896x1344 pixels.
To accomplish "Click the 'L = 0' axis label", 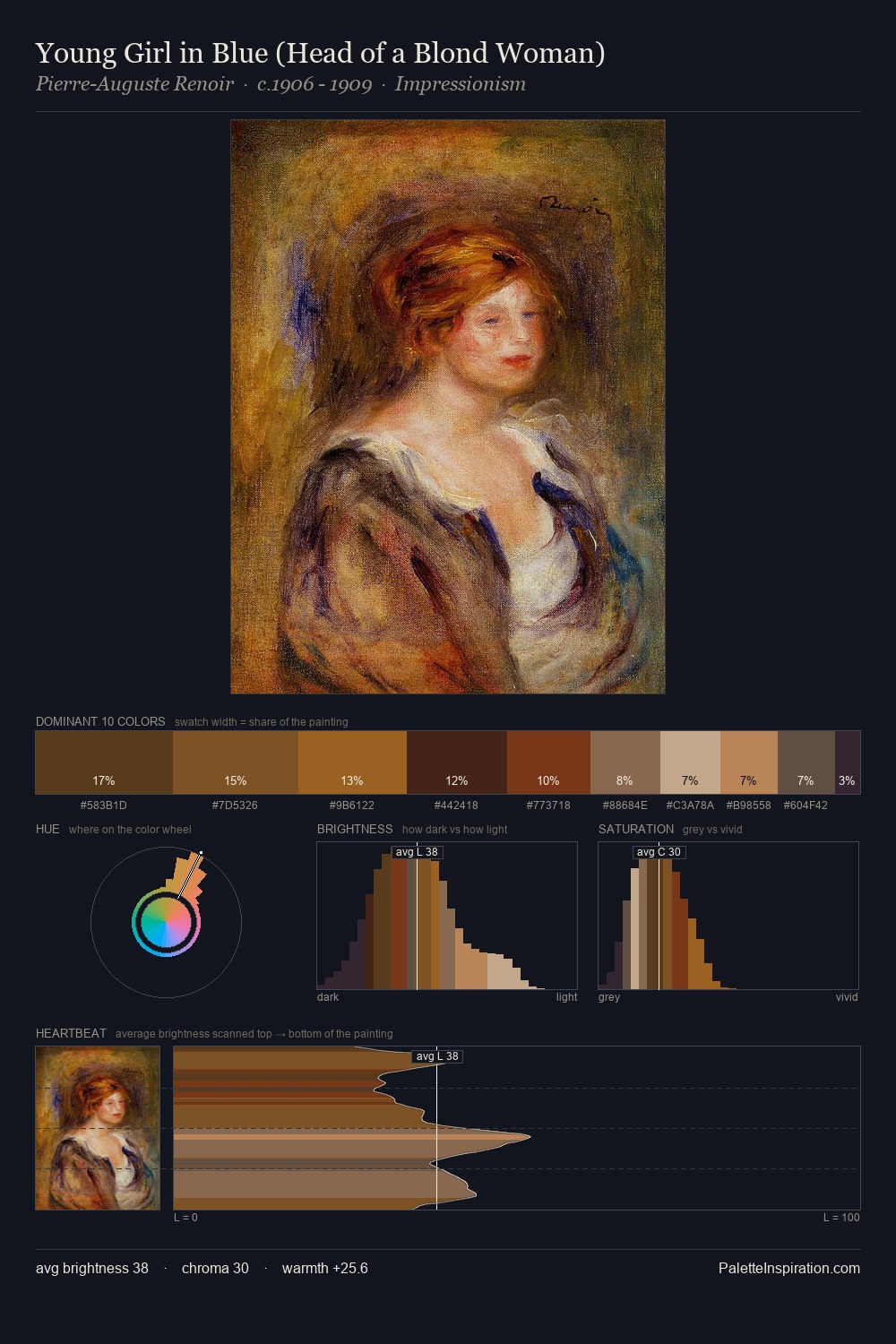I will click(x=185, y=1217).
